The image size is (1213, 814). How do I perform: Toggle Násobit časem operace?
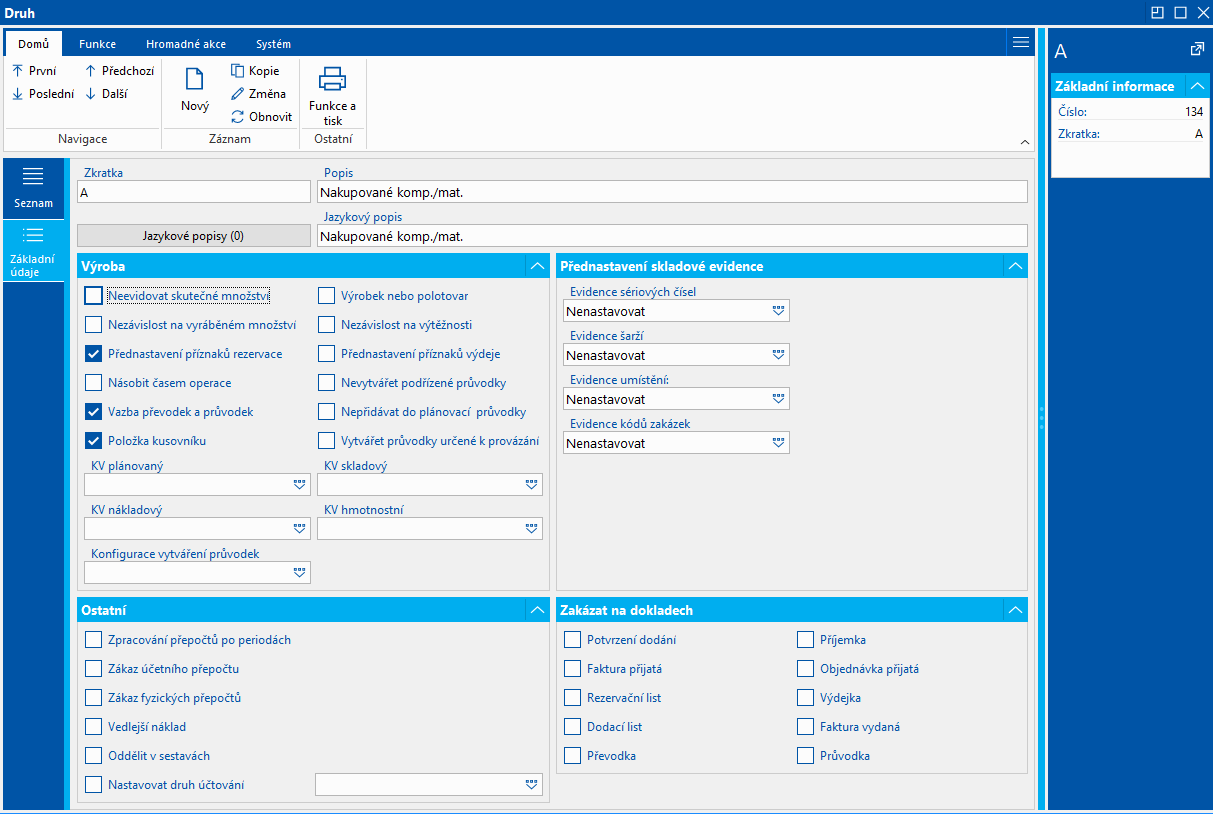[93, 383]
